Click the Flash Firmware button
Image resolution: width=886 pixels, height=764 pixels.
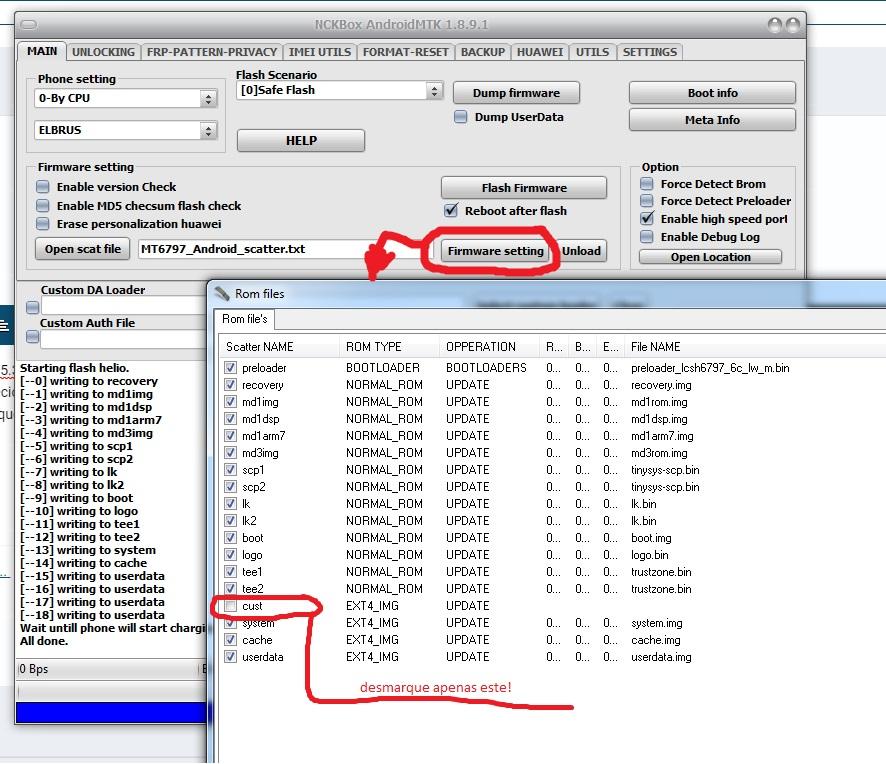(524, 188)
